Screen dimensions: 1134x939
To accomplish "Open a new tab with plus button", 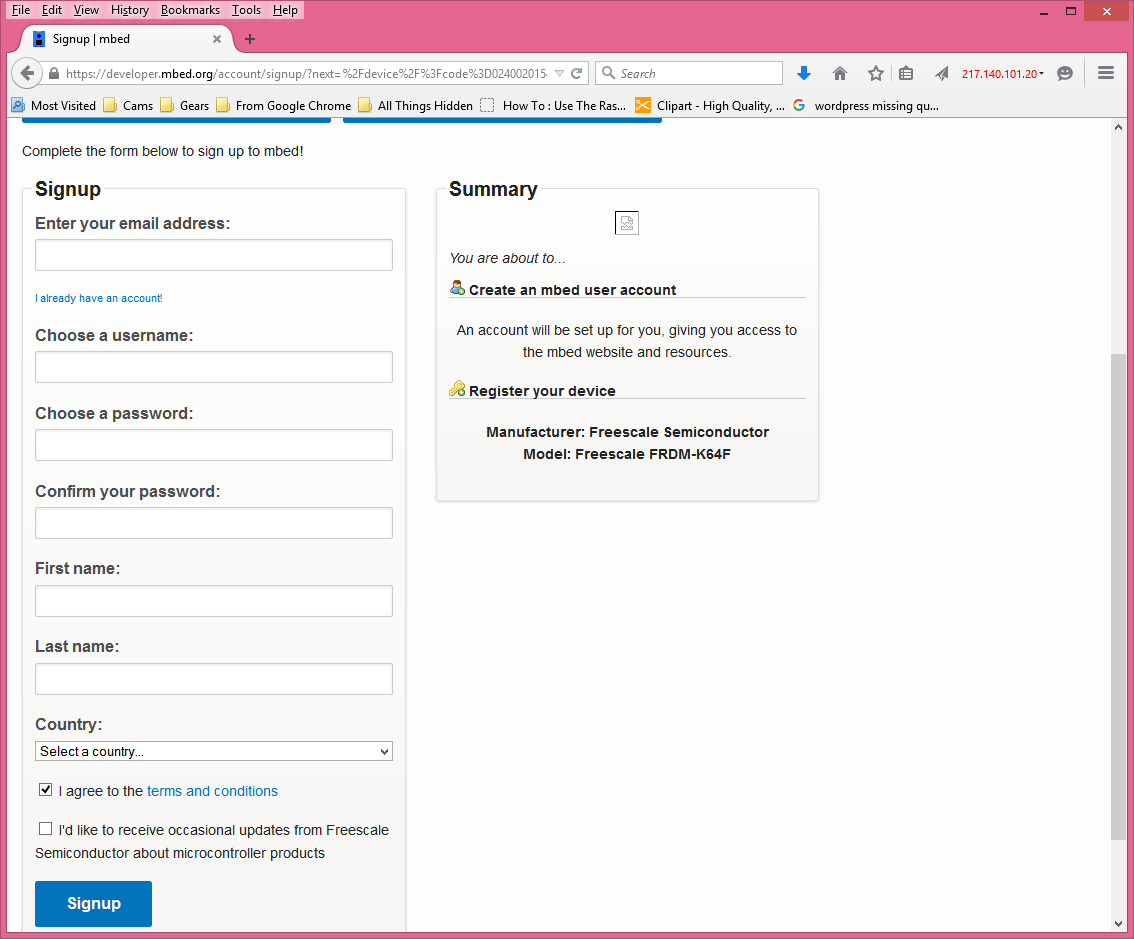I will tap(250, 39).
